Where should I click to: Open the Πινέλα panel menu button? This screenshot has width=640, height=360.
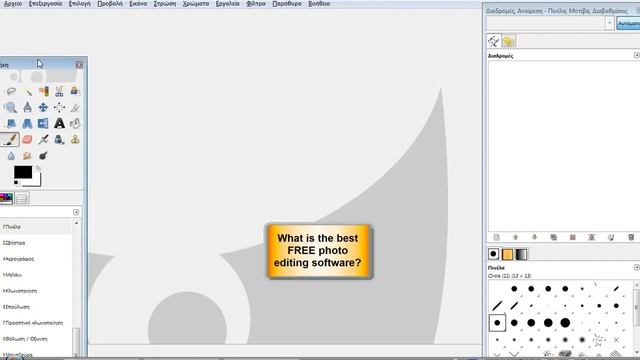pos(637,267)
